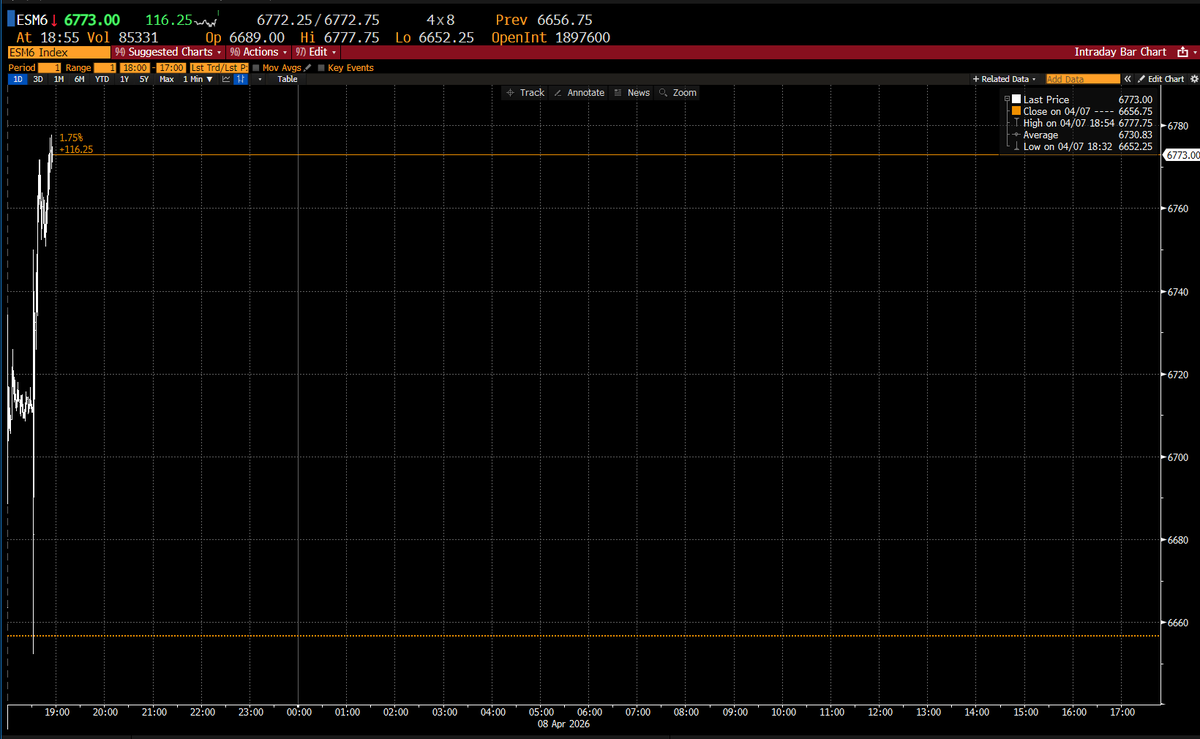
Task: Click the OpenInt 1897600 value
Action: [x=551, y=37]
